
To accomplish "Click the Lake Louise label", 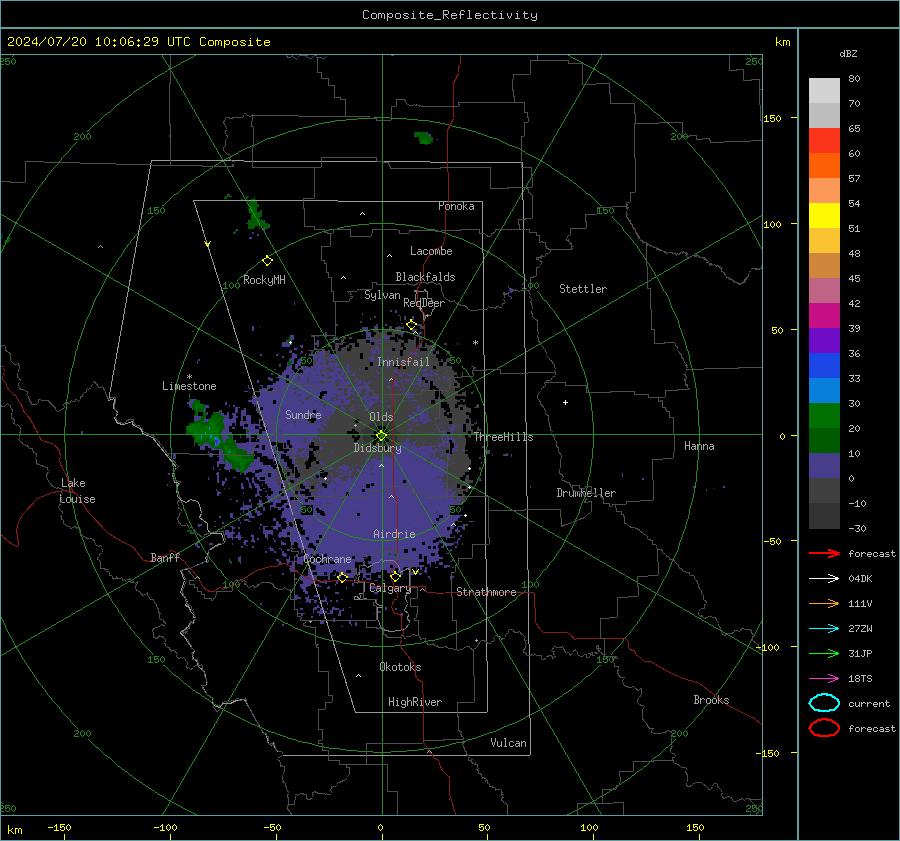I will click(77, 491).
